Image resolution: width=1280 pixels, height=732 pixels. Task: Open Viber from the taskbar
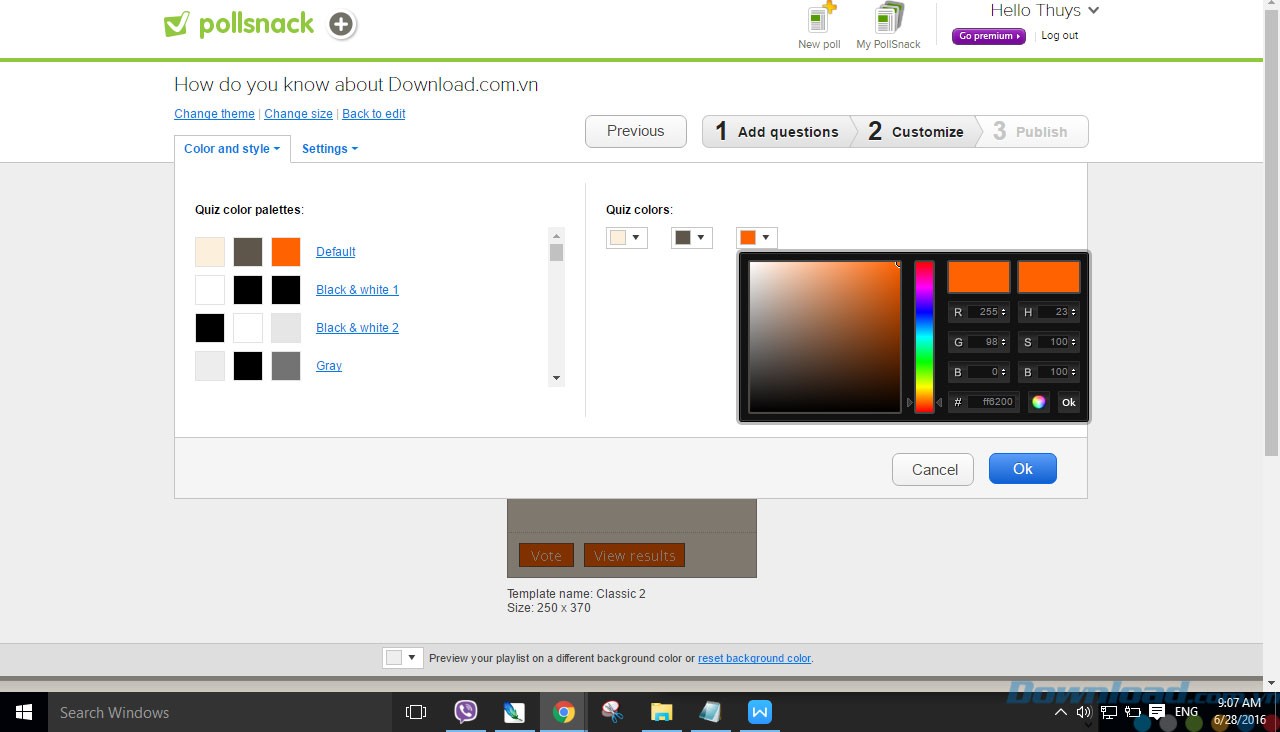[466, 712]
